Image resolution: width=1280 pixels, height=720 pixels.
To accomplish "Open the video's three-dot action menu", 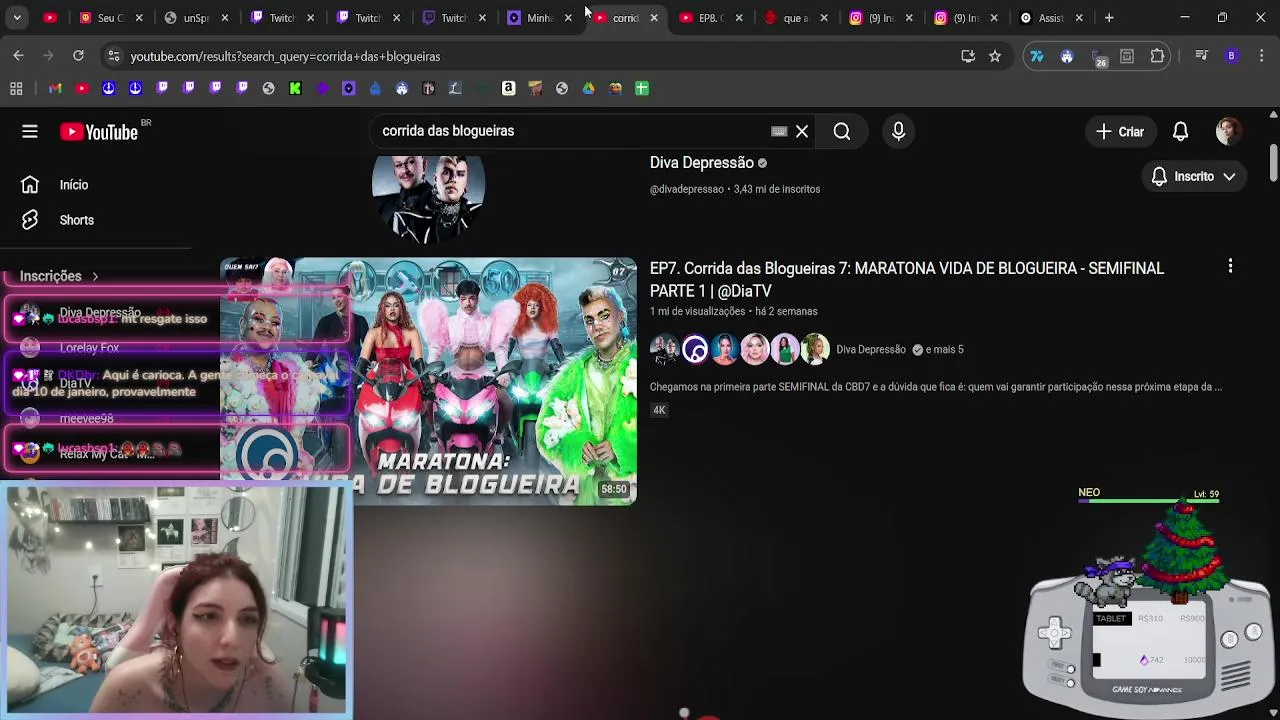I will coord(1230,266).
